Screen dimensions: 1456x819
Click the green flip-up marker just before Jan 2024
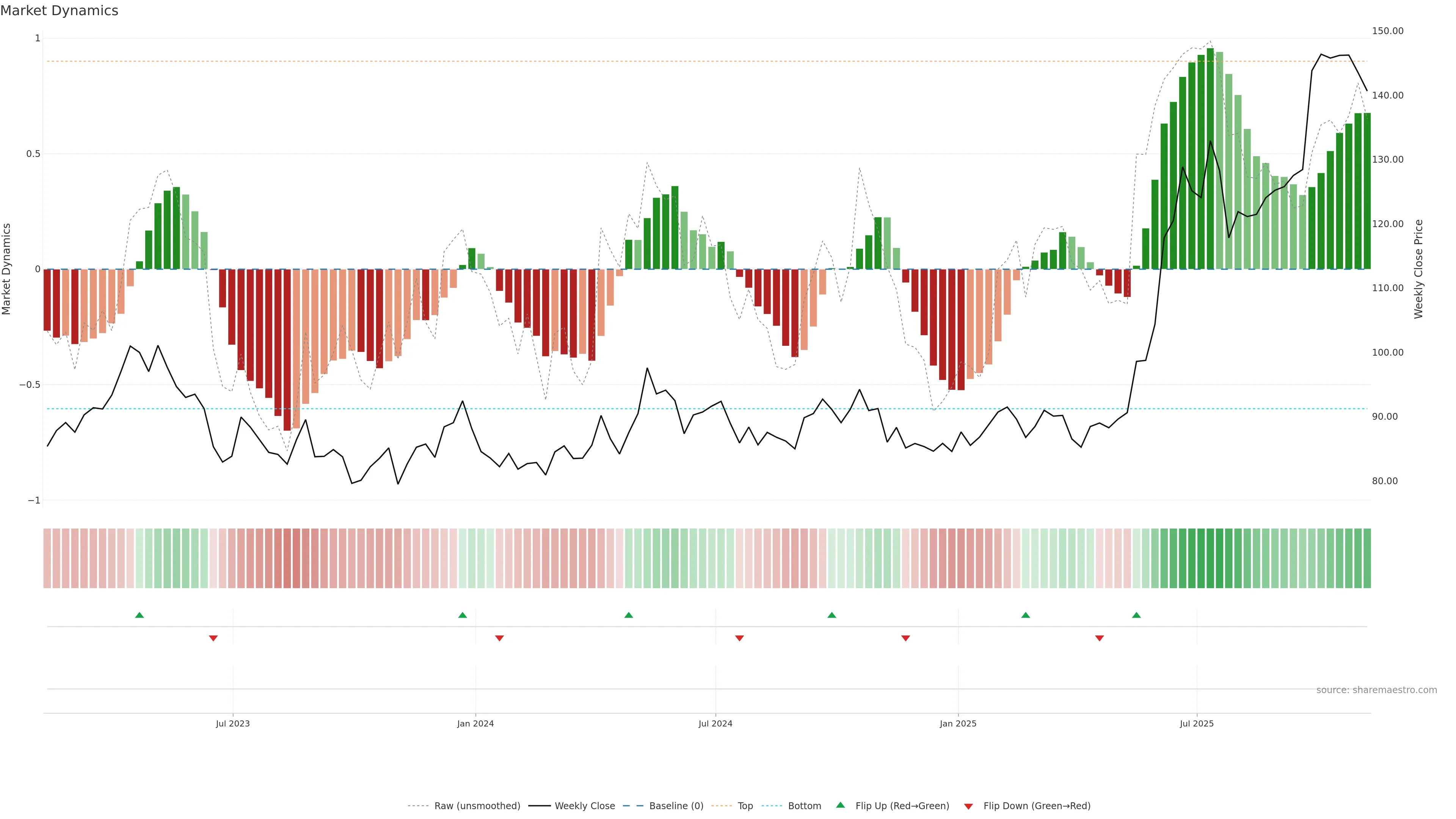[x=462, y=615]
